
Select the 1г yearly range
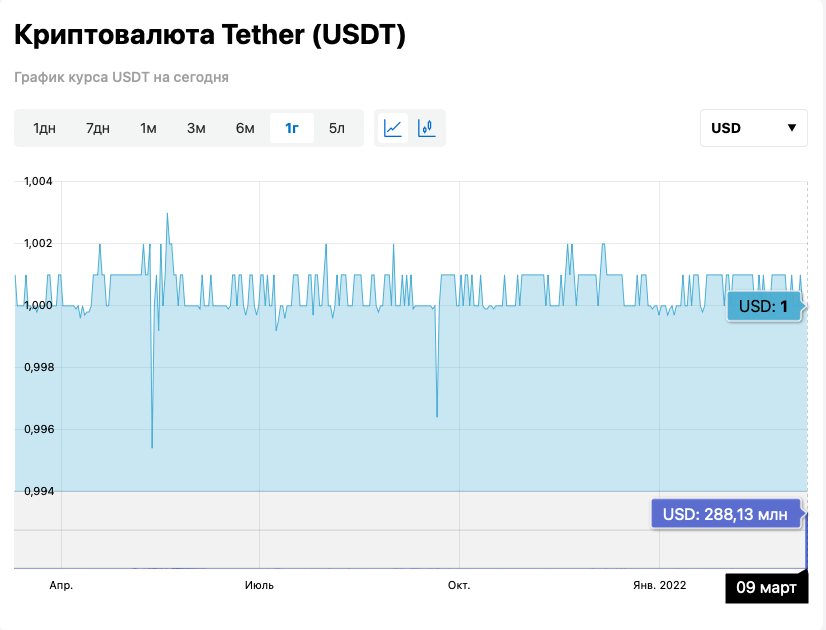292,128
